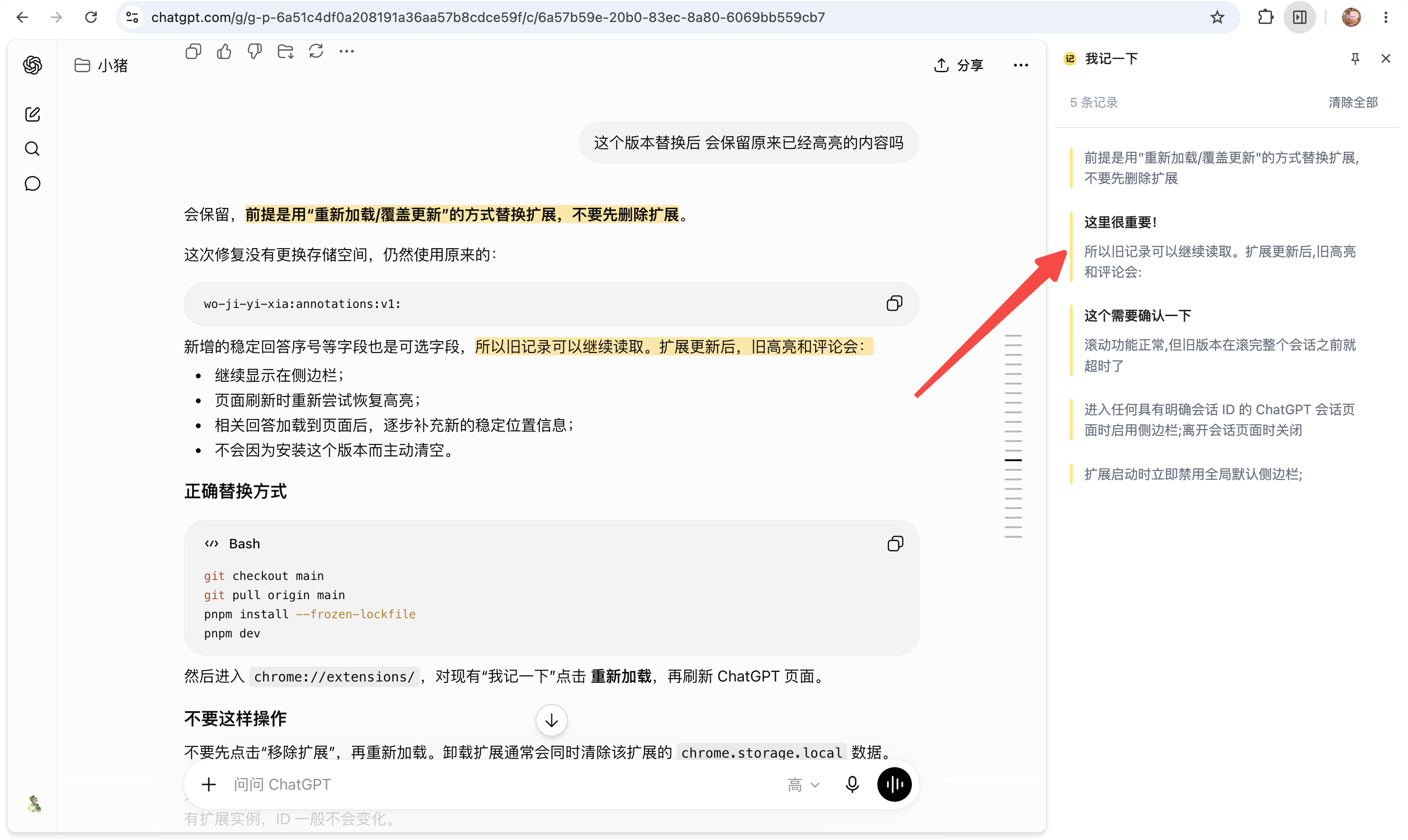Screen dimensions: 1408x840
Task: Reload the current page
Action: click(91, 18)
